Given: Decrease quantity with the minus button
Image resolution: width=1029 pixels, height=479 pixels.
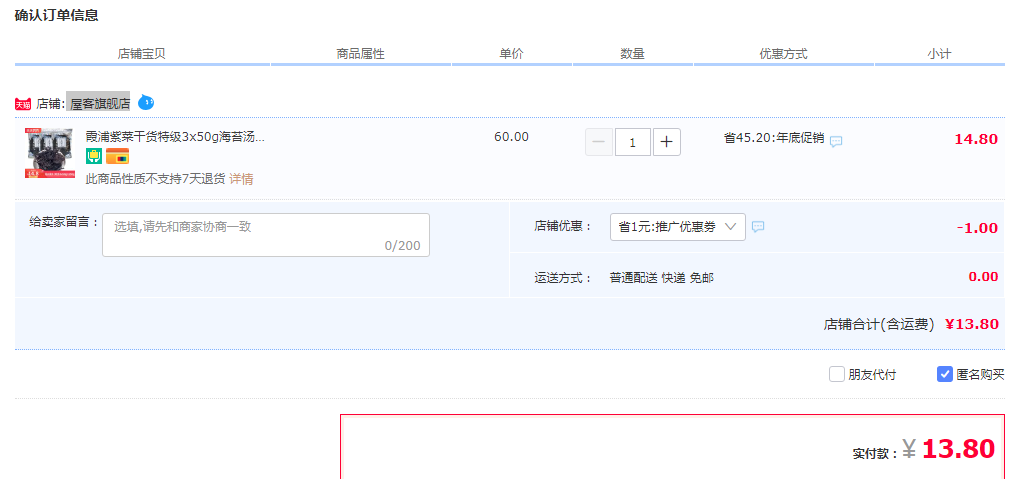Looking at the screenshot, I should (x=598, y=142).
